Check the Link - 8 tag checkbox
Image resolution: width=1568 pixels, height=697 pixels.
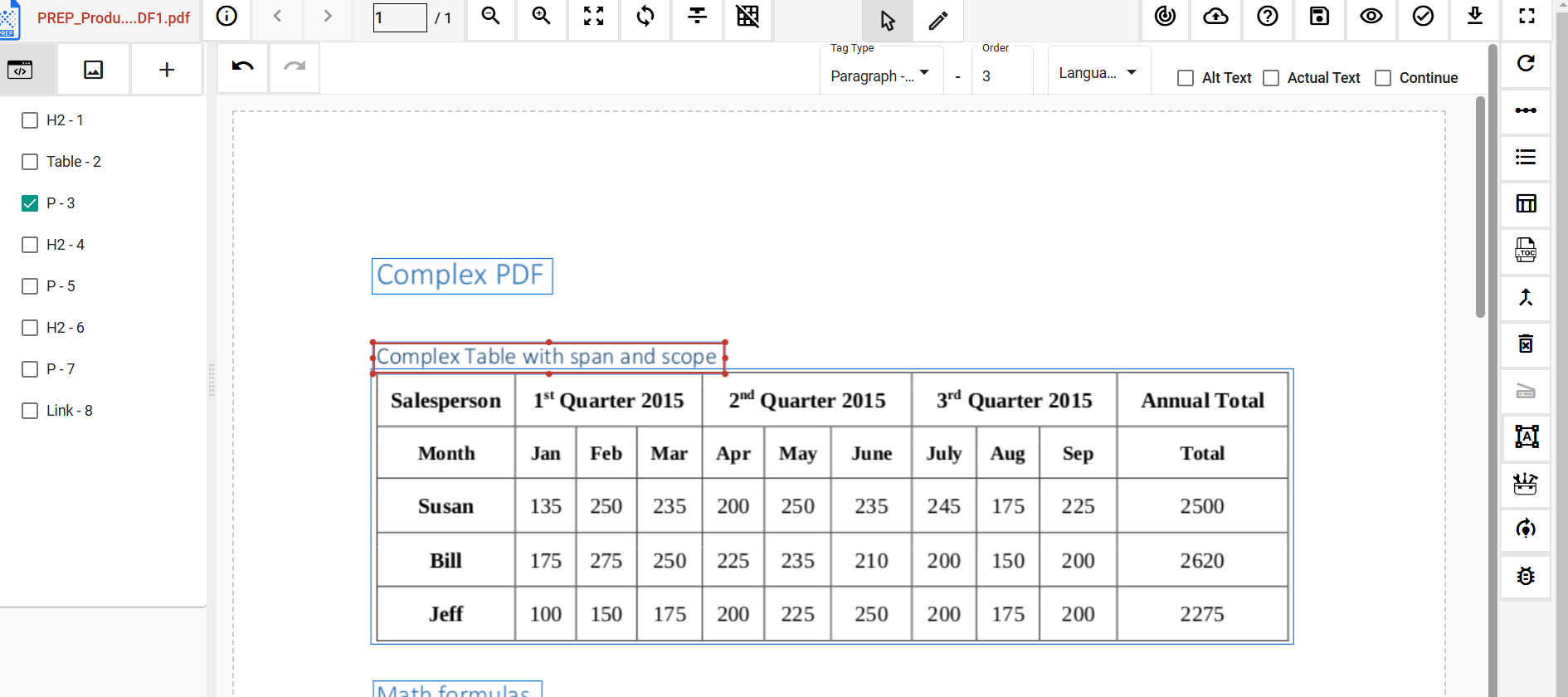pyautogui.click(x=30, y=411)
